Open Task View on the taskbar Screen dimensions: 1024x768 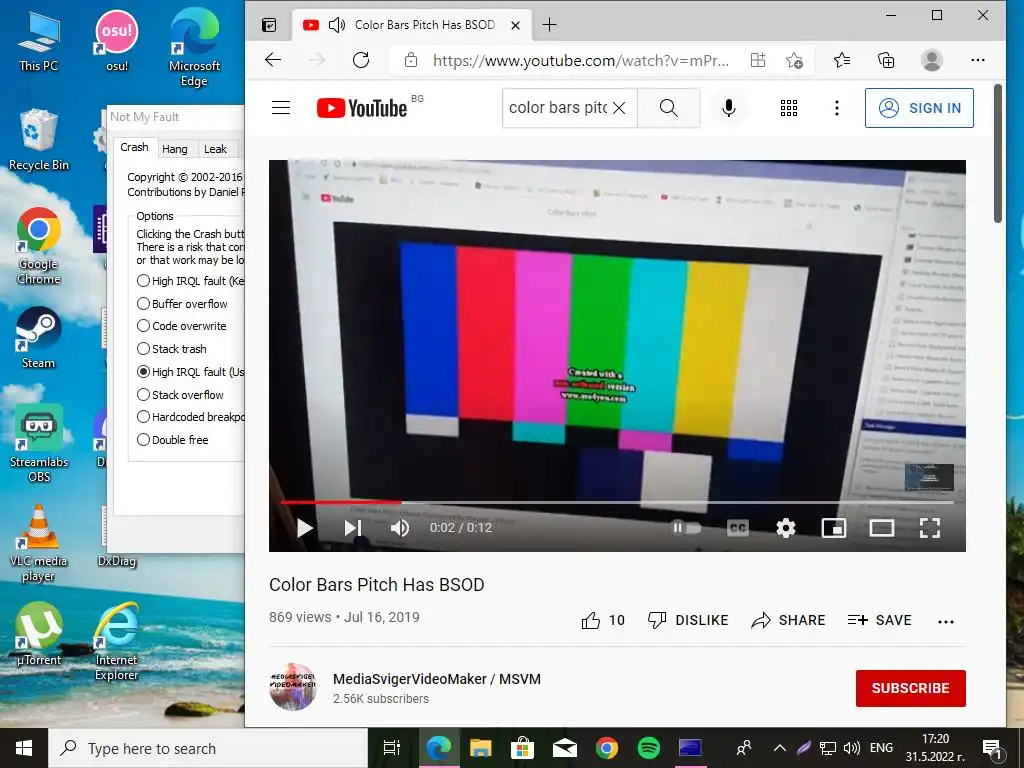click(x=391, y=748)
